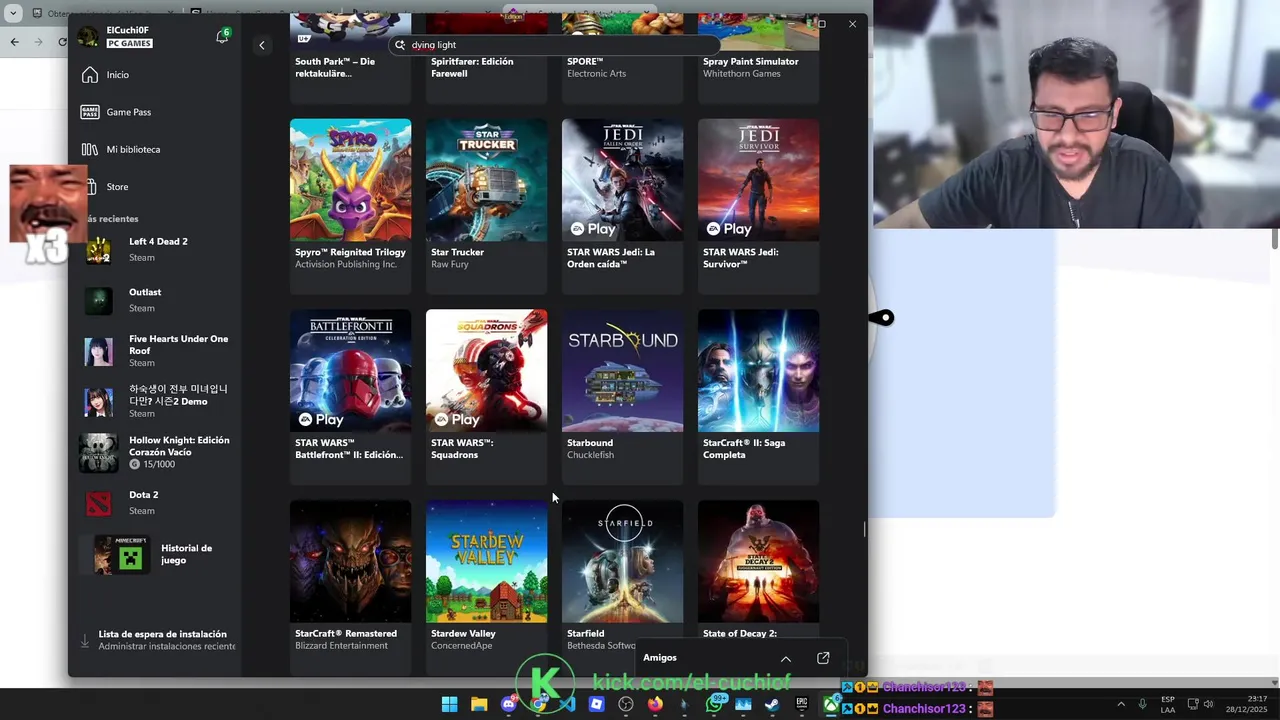Expand the Amigos friends panel chevron
This screenshot has height=720, width=1280.
(x=786, y=658)
